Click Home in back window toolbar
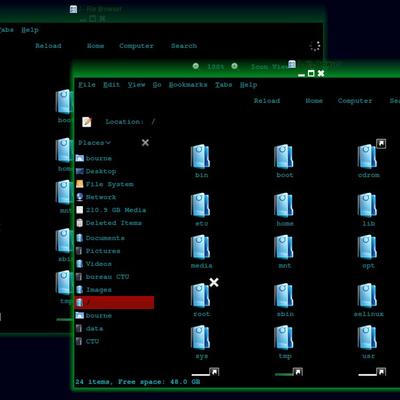This screenshot has height=400, width=400. pyautogui.click(x=95, y=46)
